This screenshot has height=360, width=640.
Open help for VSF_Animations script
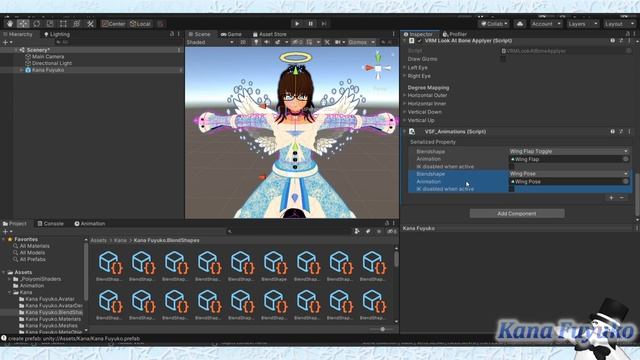tap(613, 131)
